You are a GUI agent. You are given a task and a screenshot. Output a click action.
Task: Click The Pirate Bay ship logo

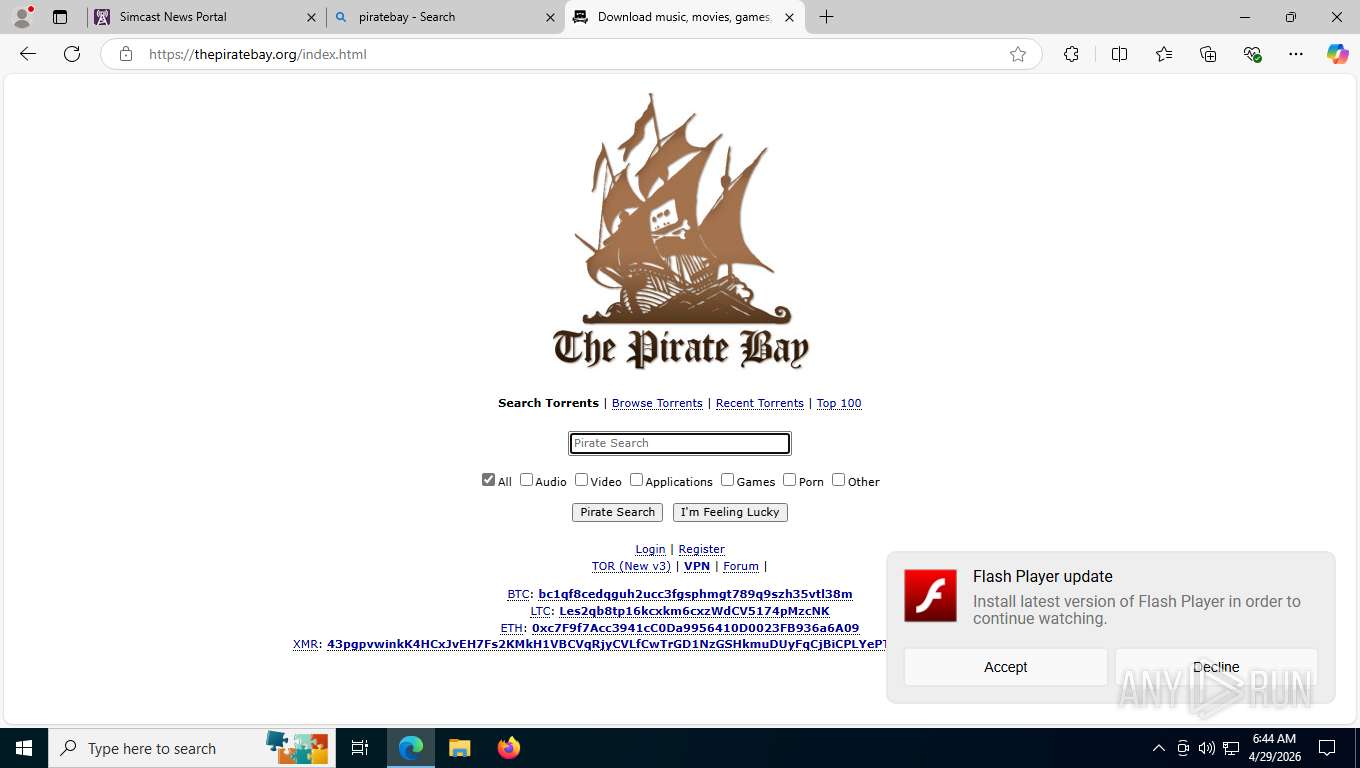pyautogui.click(x=680, y=231)
